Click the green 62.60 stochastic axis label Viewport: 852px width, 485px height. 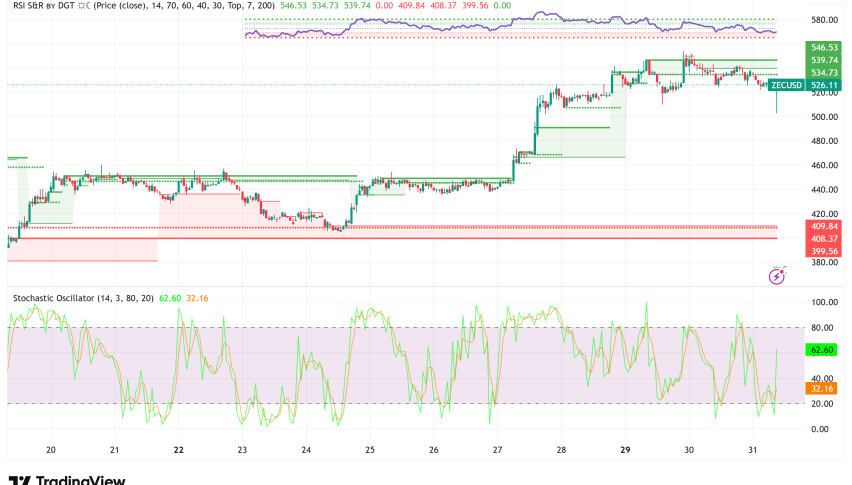824,351
